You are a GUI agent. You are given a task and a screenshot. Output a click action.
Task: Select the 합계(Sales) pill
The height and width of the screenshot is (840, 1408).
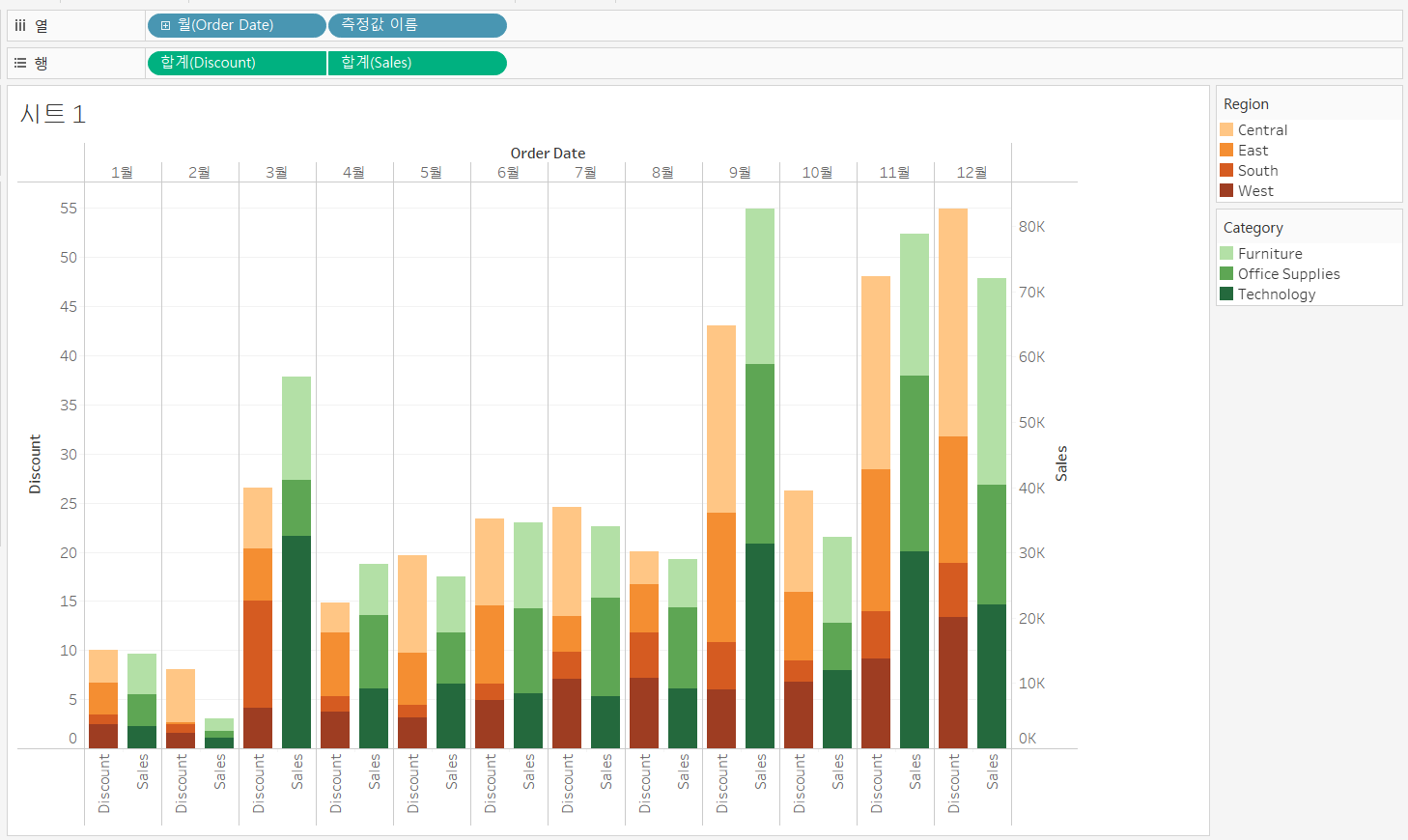tap(417, 63)
